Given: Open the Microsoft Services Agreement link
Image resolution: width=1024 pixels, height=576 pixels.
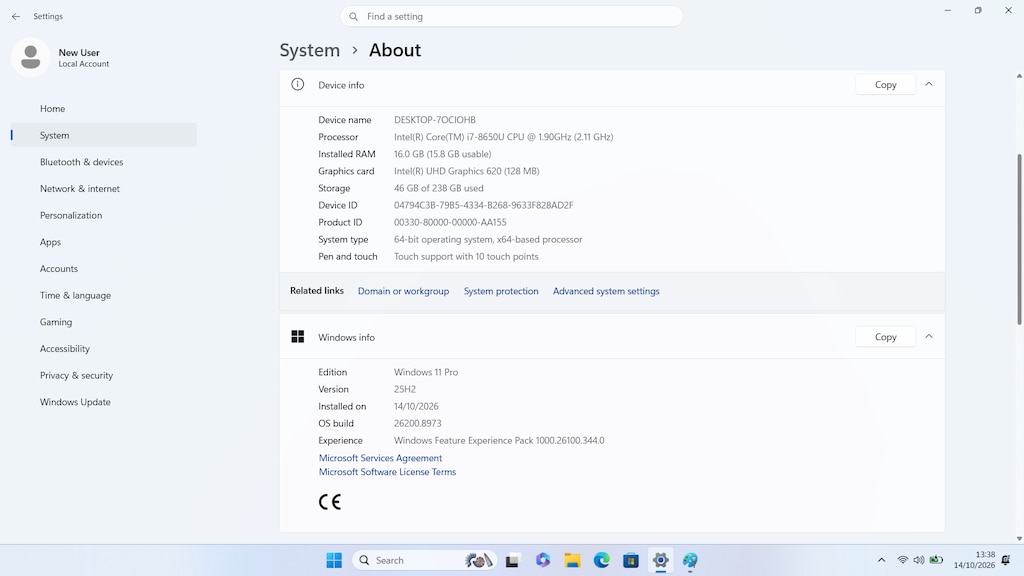Looking at the screenshot, I should 380,458.
